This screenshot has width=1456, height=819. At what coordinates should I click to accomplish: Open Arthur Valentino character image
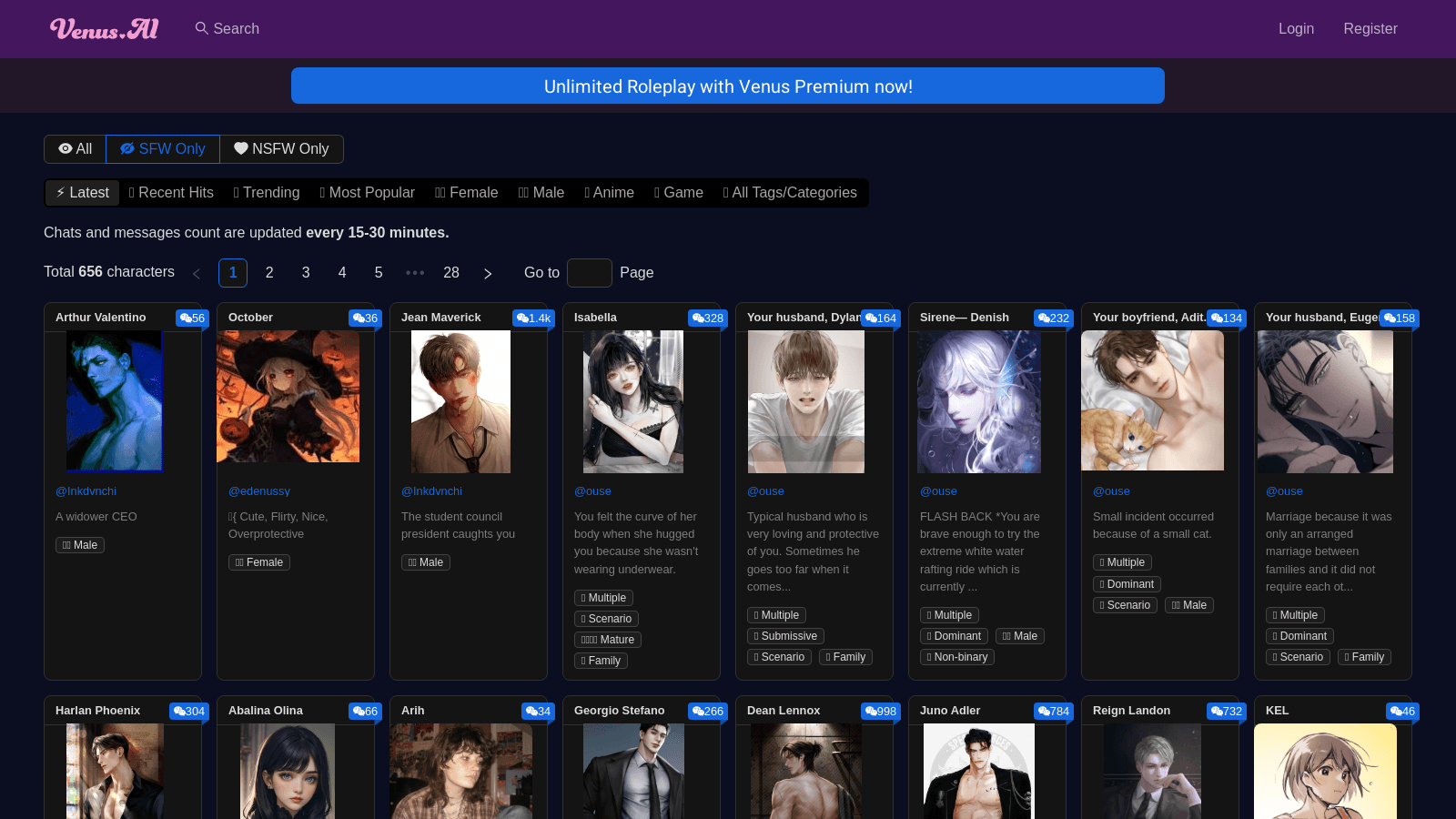(115, 401)
